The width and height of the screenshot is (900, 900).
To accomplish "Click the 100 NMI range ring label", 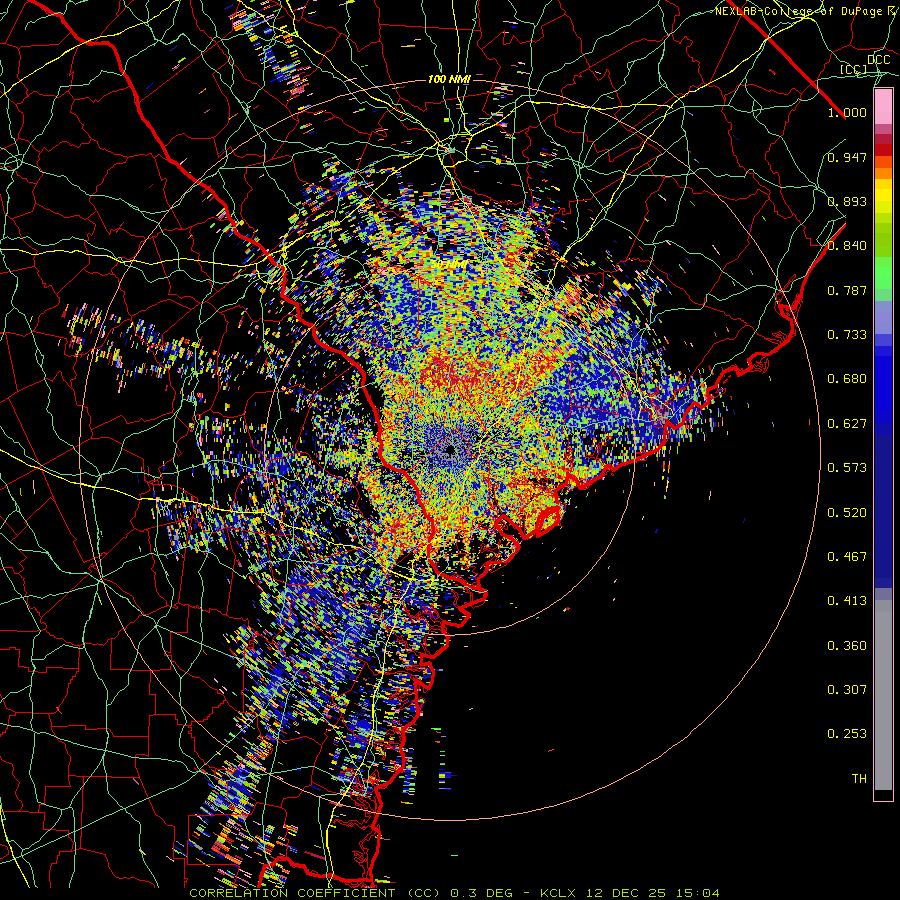I will 449,79.
